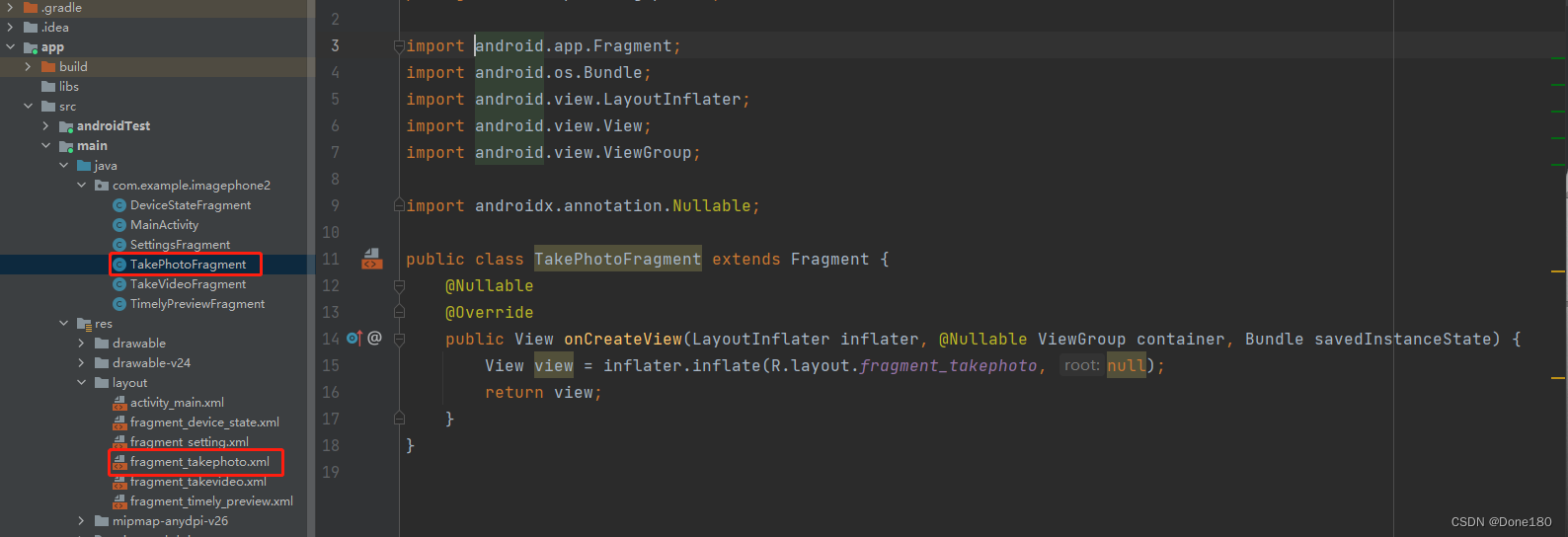Fold the import block at line 3
Screen dimensions: 1568x537
399,46
